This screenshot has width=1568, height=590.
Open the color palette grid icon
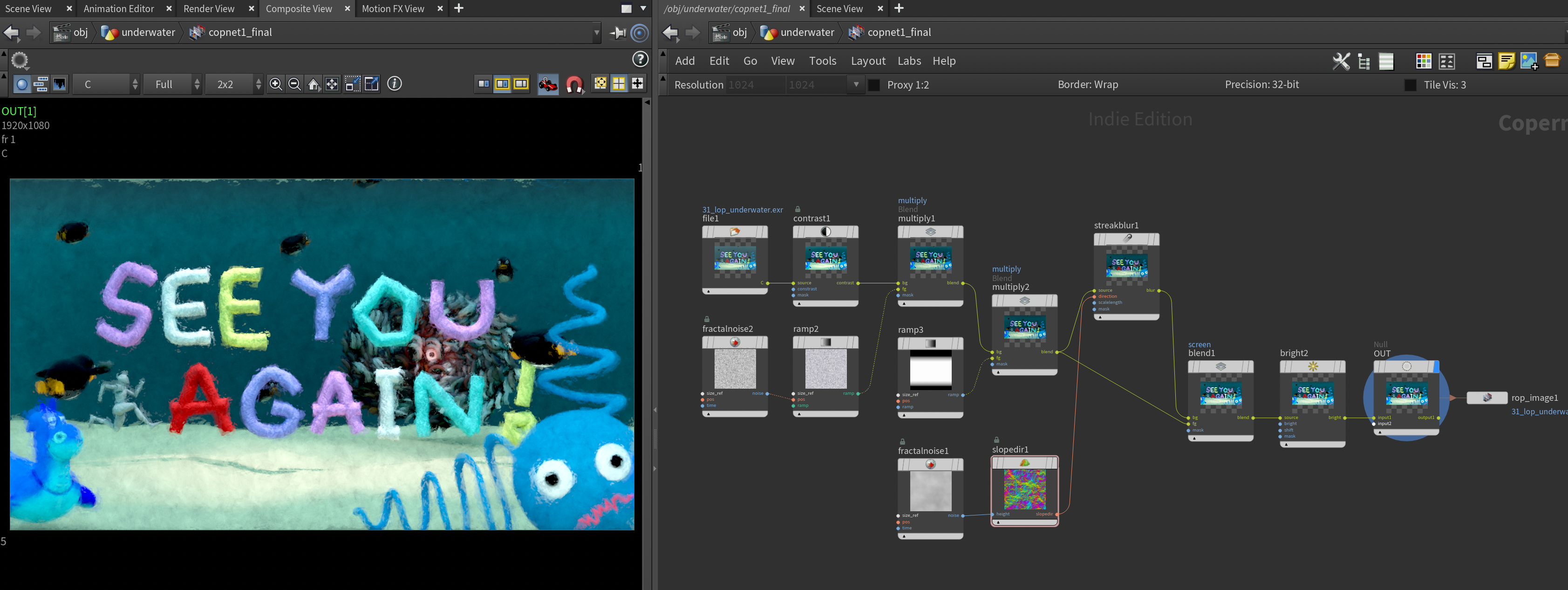[1423, 61]
